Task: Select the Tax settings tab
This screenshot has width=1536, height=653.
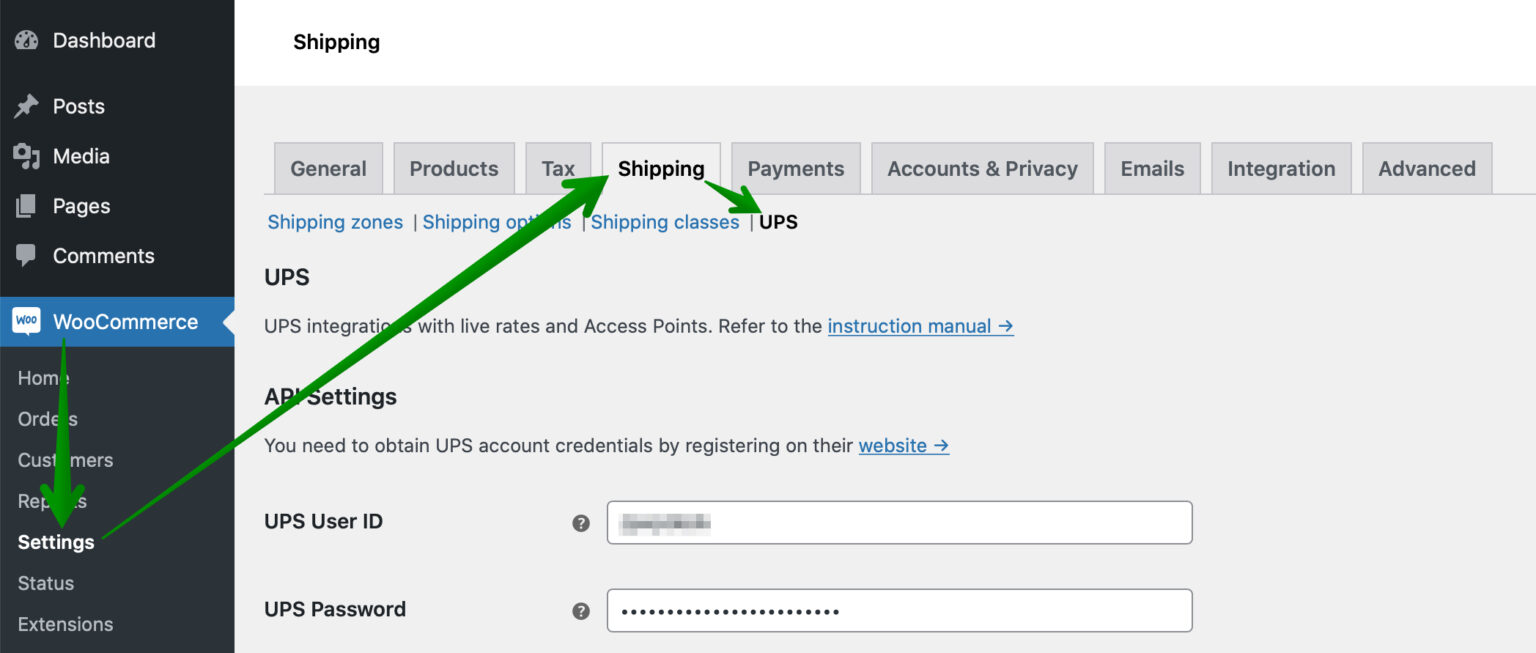Action: [558, 168]
